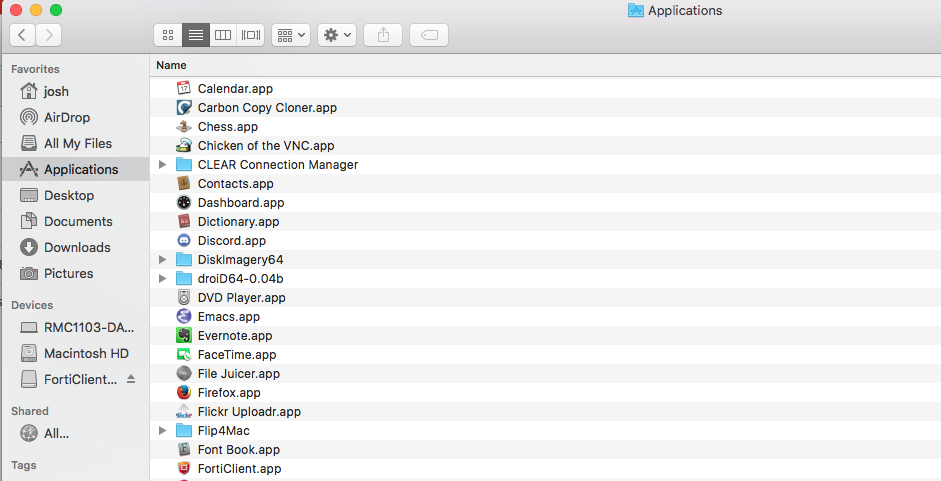This screenshot has width=941, height=481.
Task: Click the Share toolbar button
Action: pos(383,35)
